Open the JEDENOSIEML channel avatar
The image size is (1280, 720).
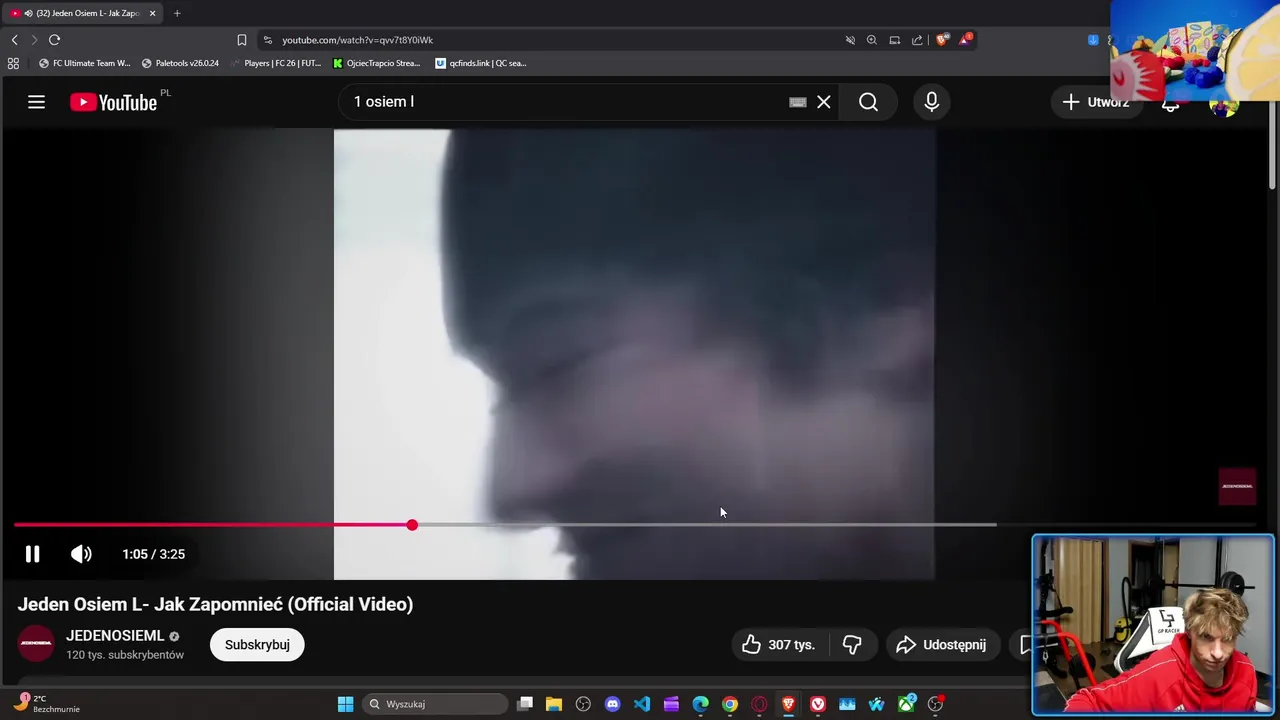36,644
